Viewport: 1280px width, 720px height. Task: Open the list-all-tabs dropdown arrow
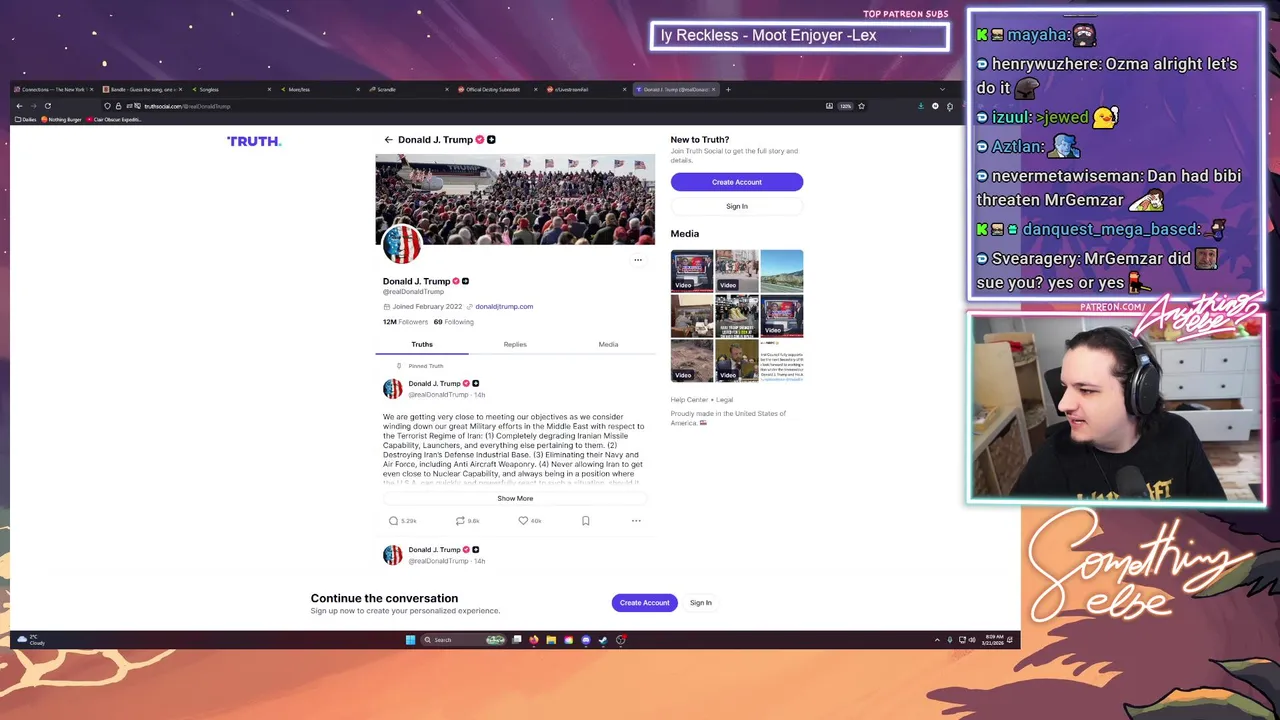click(x=942, y=89)
